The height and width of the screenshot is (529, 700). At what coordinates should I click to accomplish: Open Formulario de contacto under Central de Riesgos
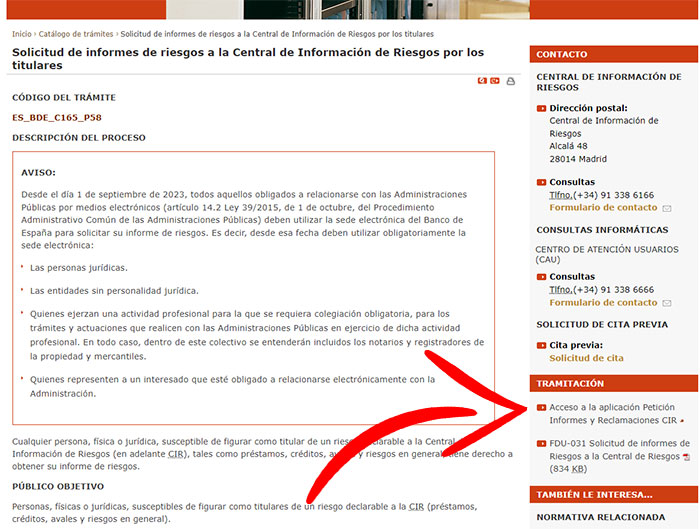(603, 208)
